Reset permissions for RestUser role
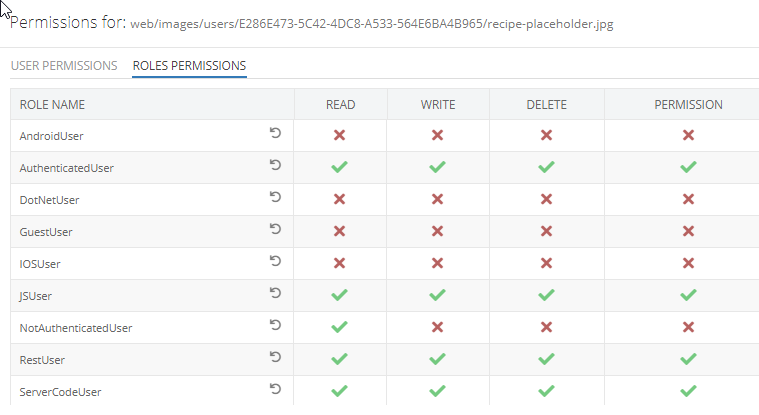The height and width of the screenshot is (415, 759). click(x=275, y=356)
